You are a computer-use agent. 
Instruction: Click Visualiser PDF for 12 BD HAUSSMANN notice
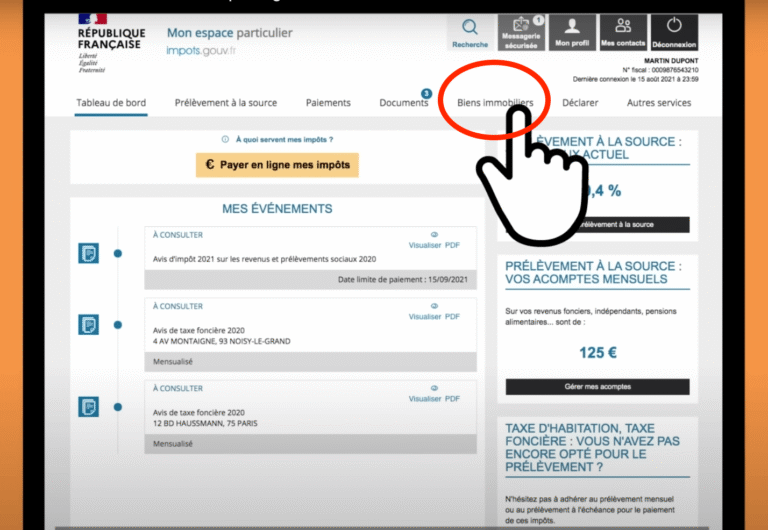434,399
